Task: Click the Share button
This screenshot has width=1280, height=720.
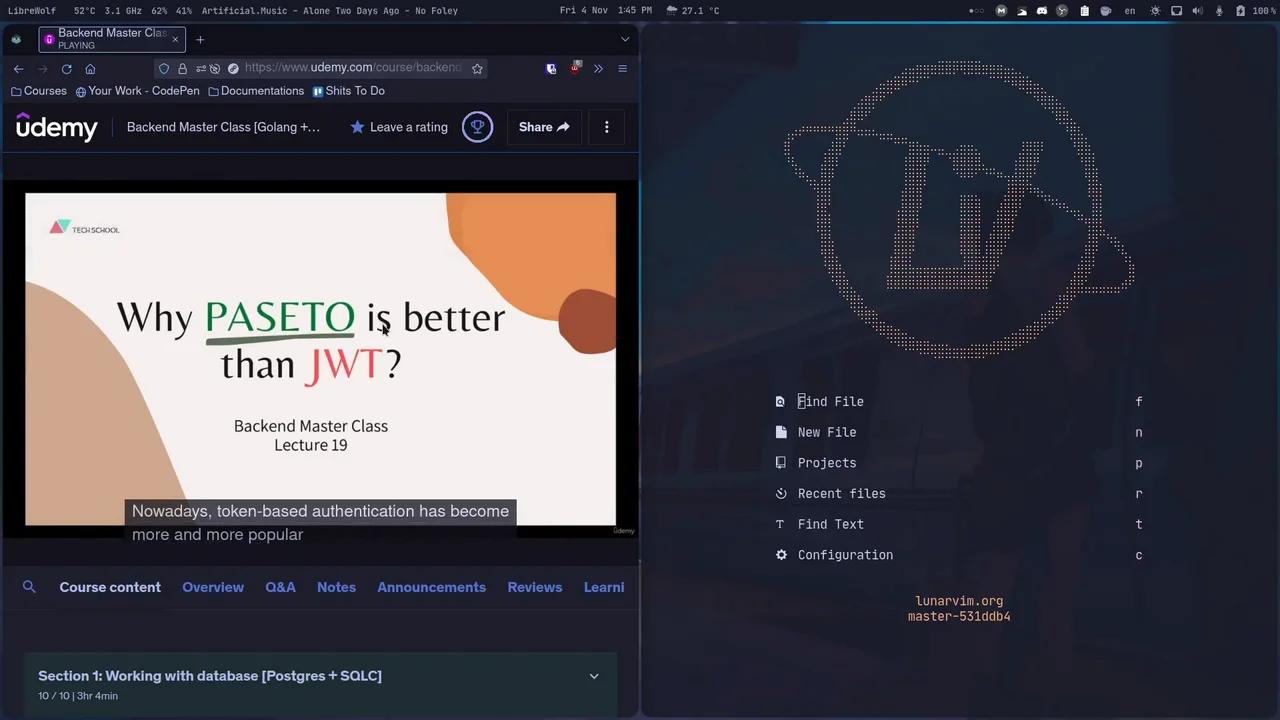Action: click(x=543, y=127)
